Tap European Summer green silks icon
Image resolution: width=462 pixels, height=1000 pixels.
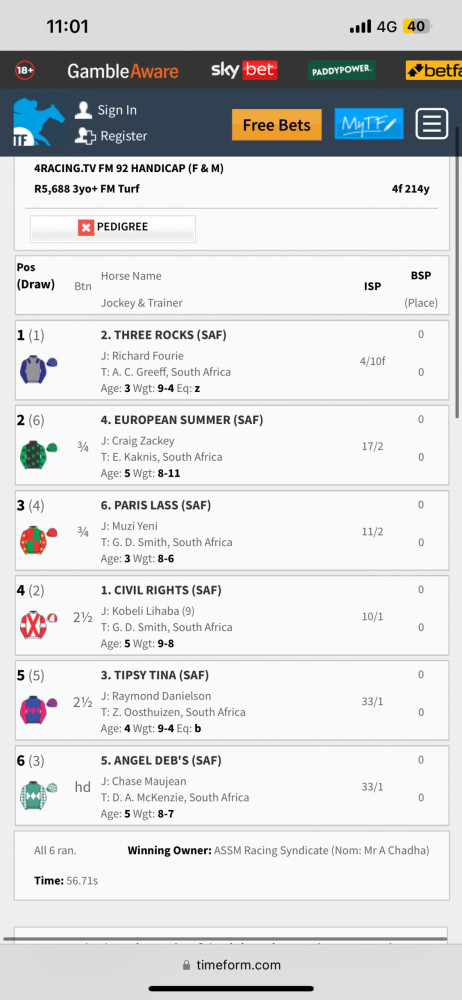[38, 455]
